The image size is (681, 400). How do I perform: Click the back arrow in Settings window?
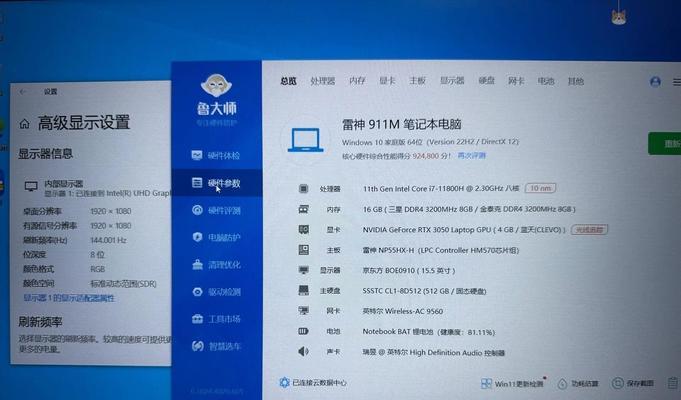[x=23, y=92]
